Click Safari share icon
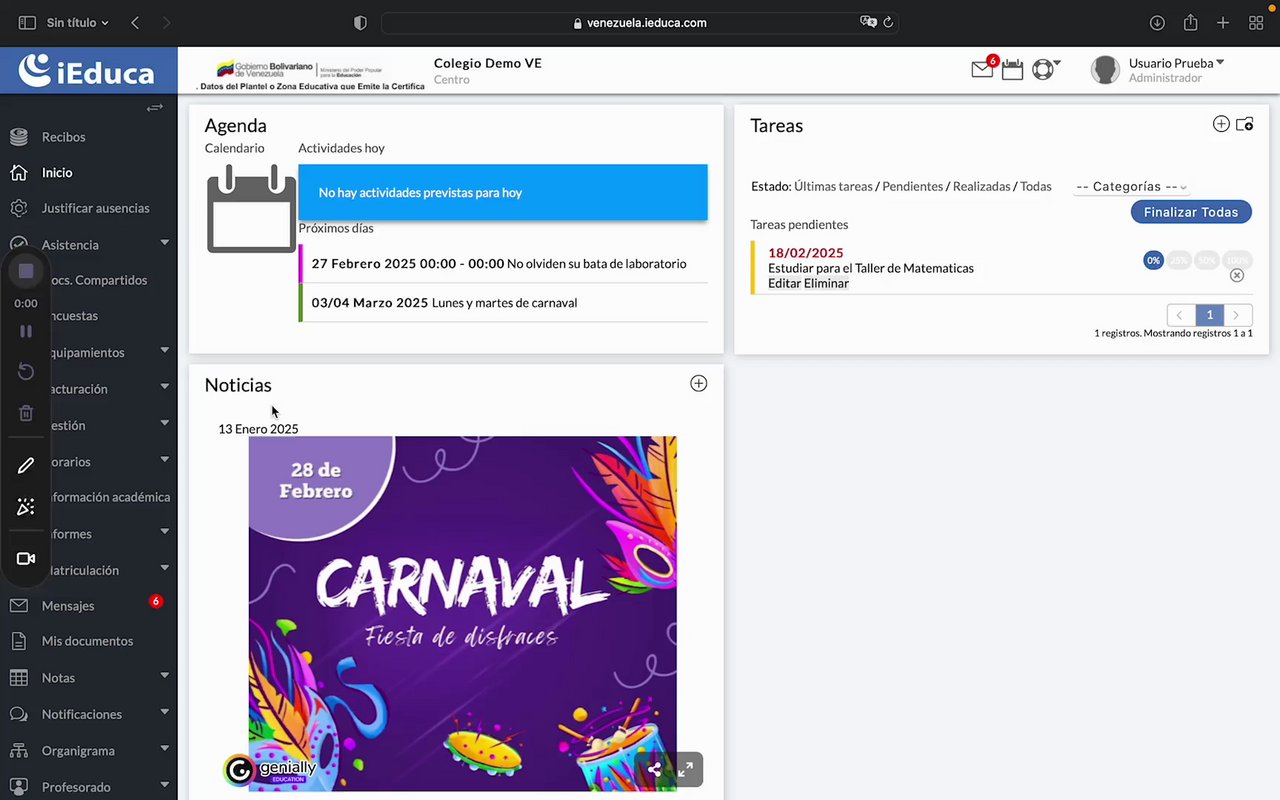The image size is (1280, 800). click(1190, 22)
